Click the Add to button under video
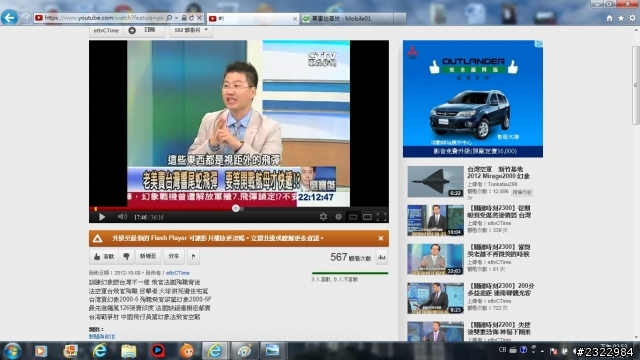Viewport: 640px width, 360px height. pyautogui.click(x=148, y=256)
